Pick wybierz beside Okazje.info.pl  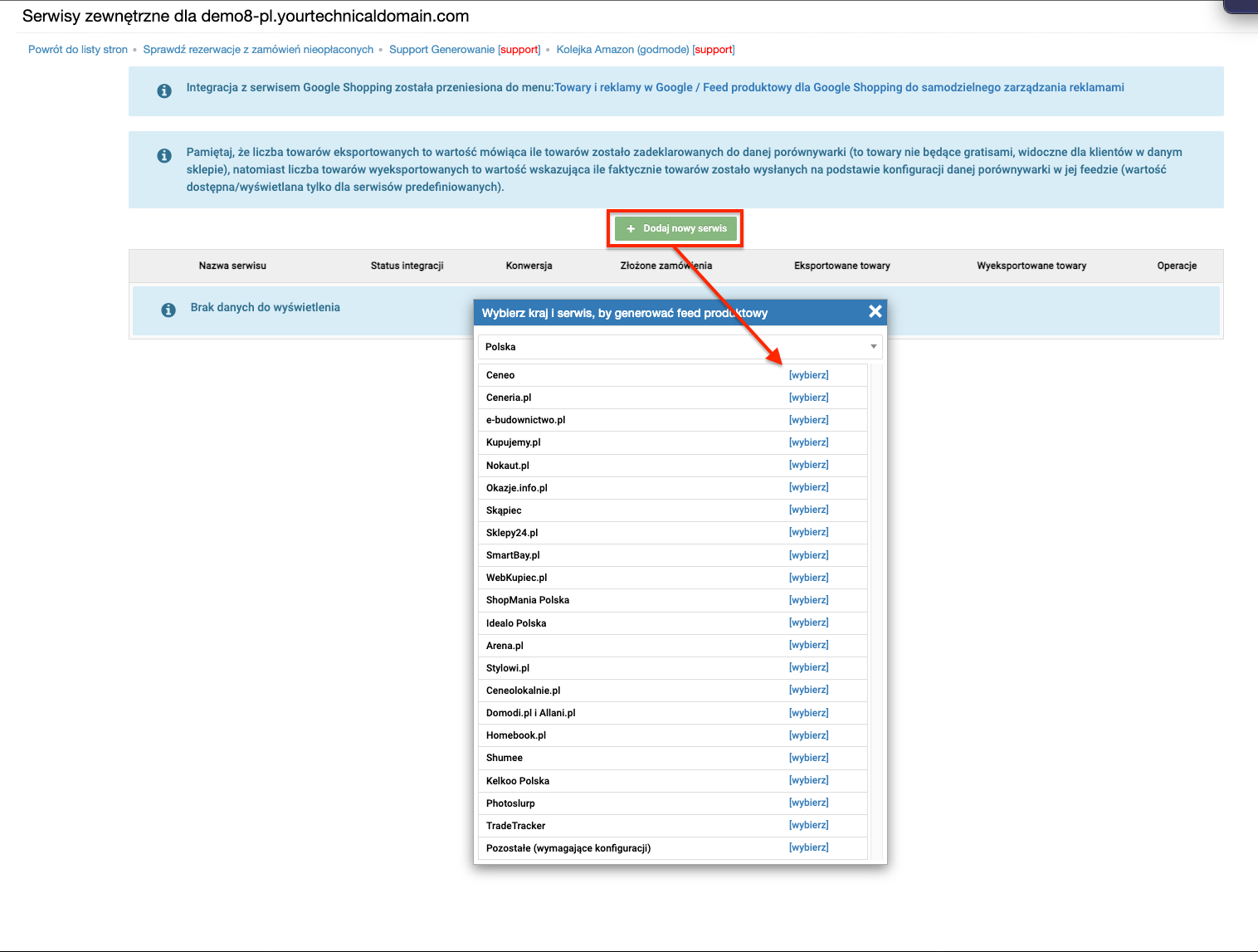[808, 487]
